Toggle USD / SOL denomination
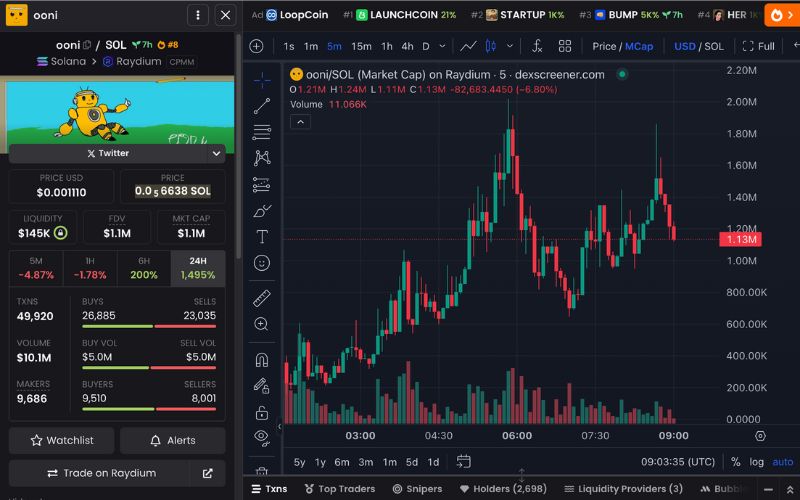The width and height of the screenshot is (800, 500). (698, 46)
